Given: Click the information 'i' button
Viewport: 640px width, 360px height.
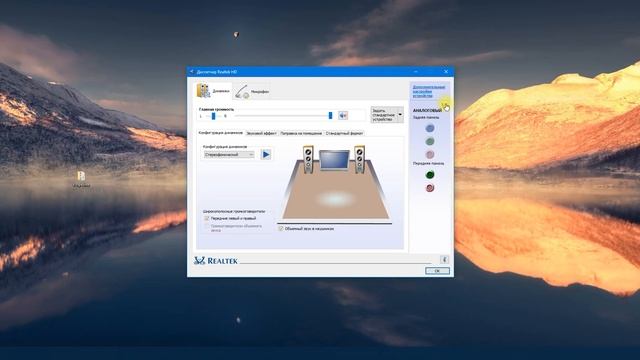Looking at the screenshot, I should click(444, 259).
